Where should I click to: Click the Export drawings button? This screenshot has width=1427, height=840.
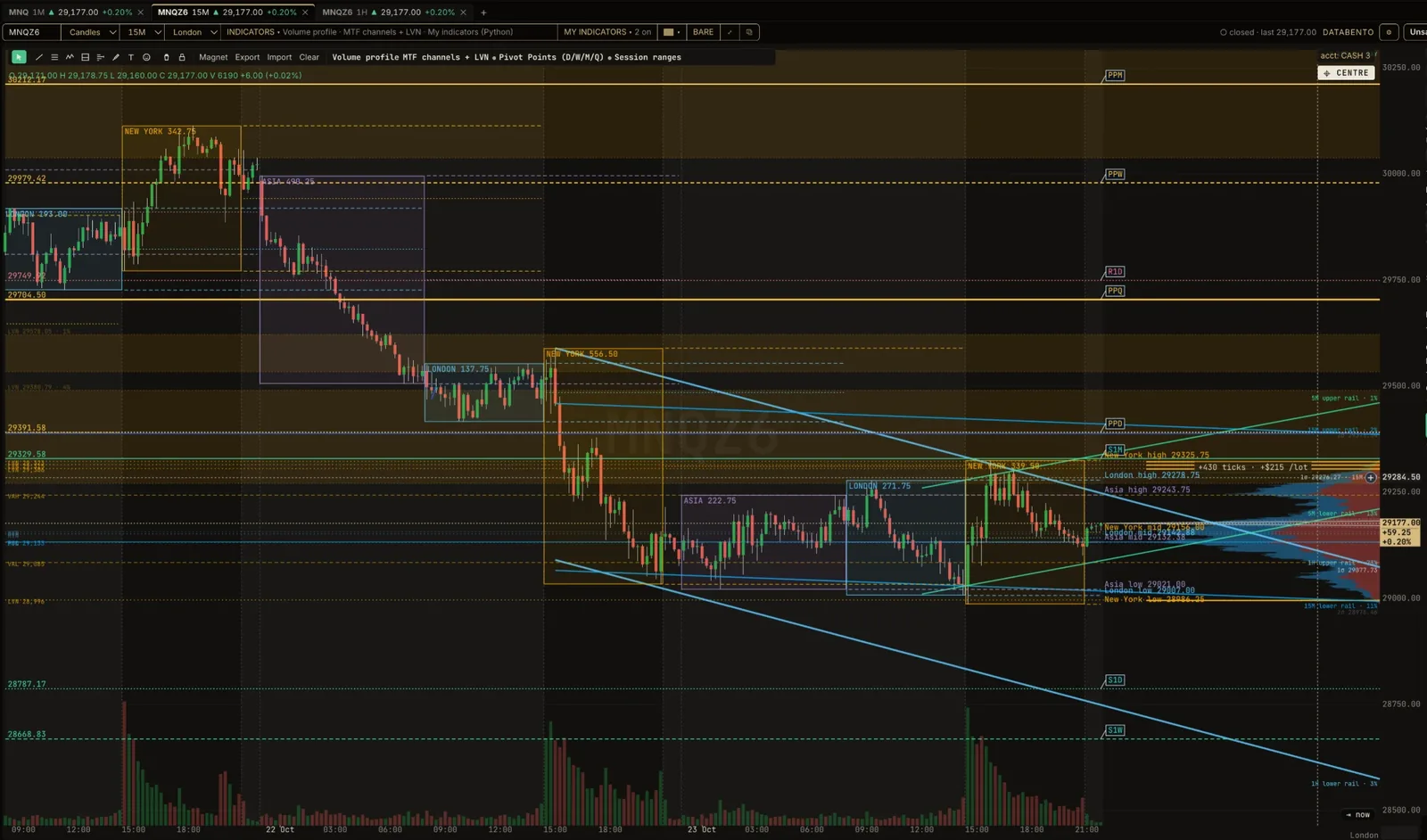(247, 57)
